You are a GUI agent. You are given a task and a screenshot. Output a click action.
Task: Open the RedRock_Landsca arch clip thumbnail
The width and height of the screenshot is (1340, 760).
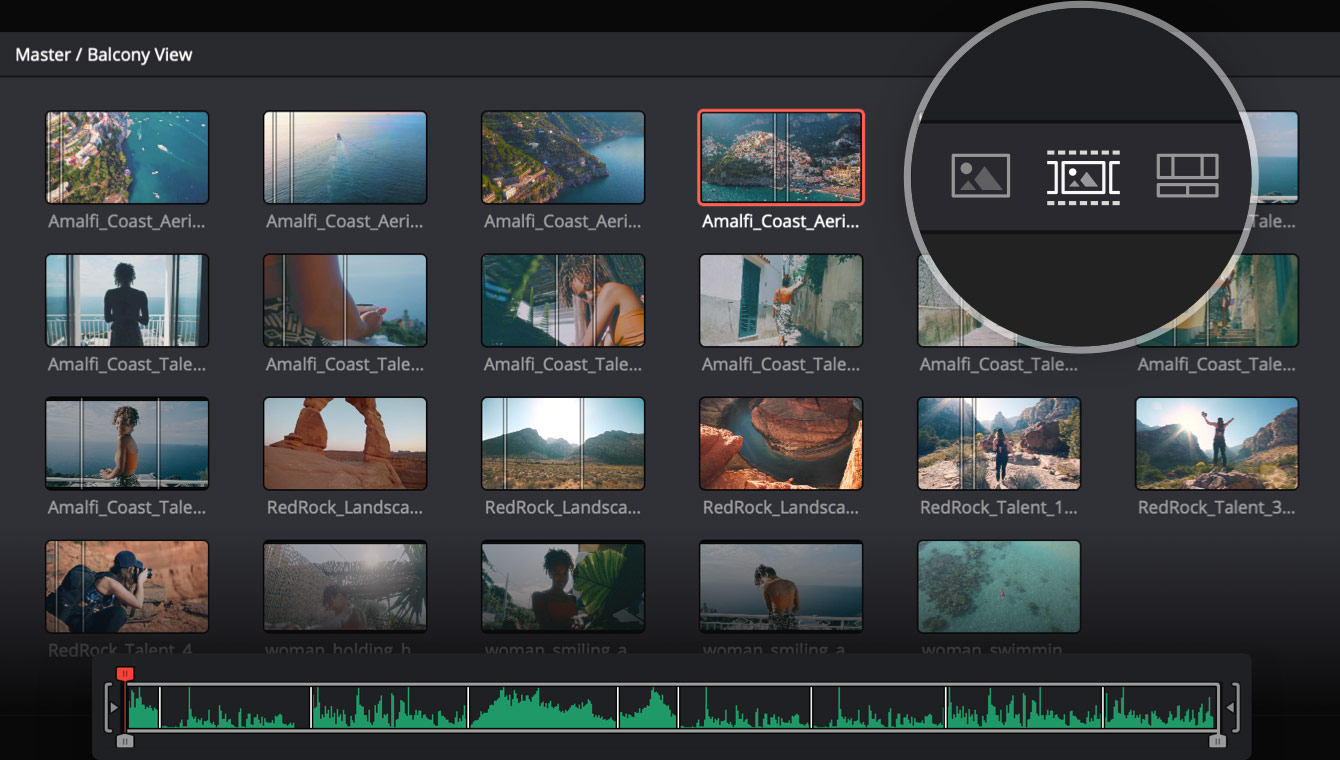(x=345, y=444)
